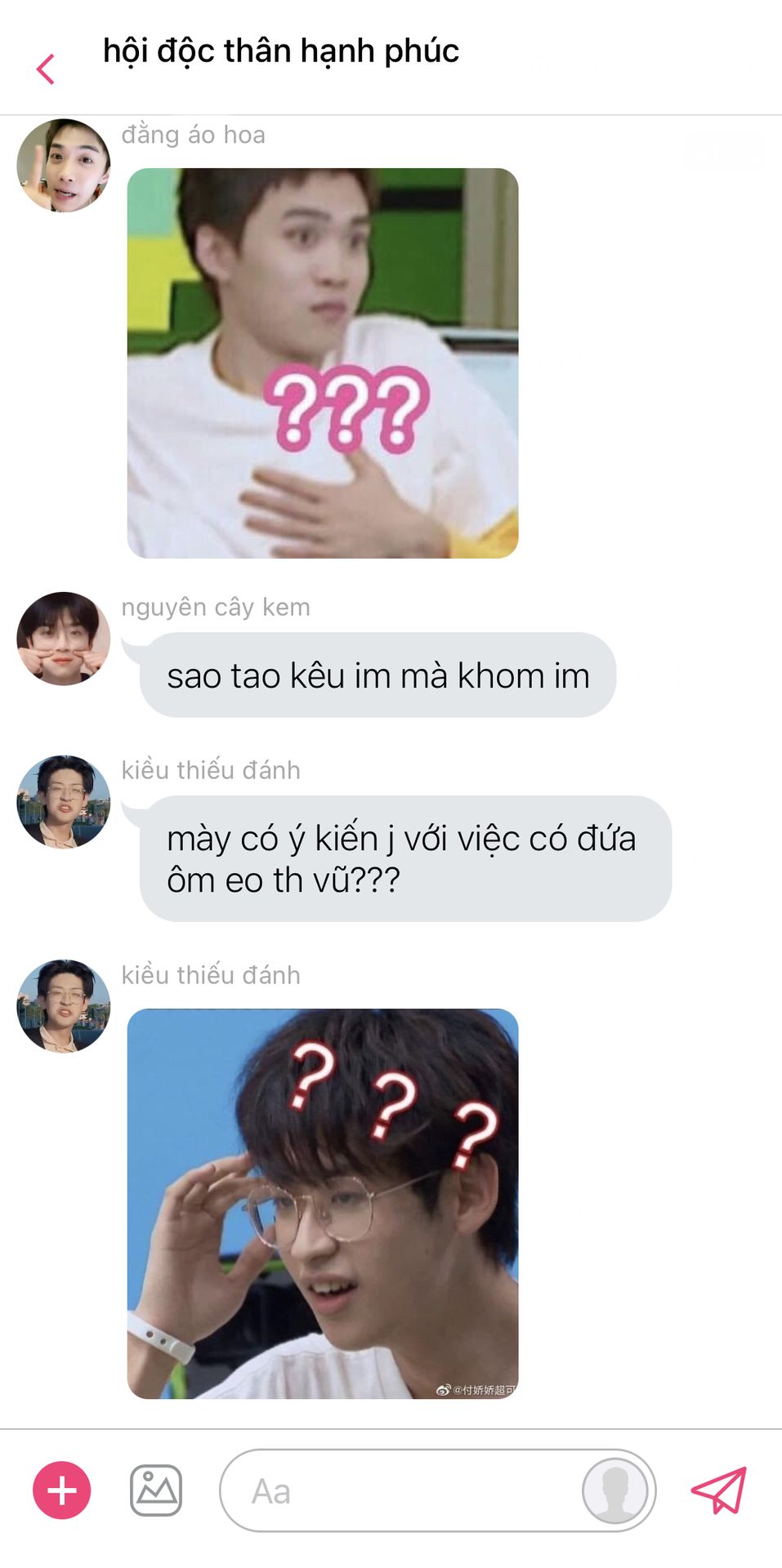Viewport: 782px width, 1568px height.
Task: Select the 'mày có ý kiến j' message bubble
Action: [x=405, y=859]
